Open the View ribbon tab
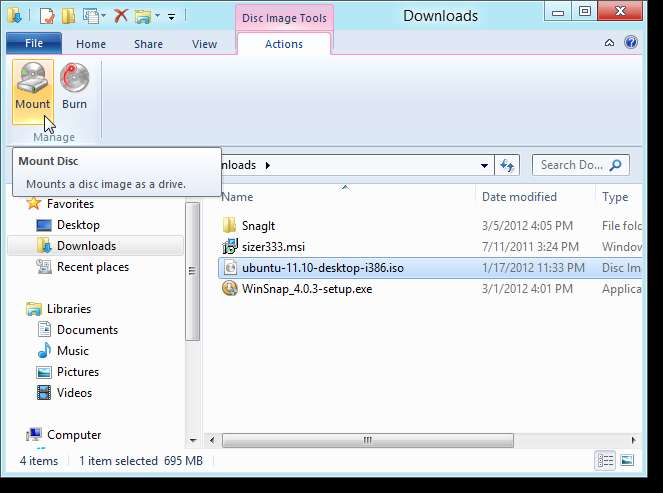This screenshot has width=663, height=493. tap(204, 44)
